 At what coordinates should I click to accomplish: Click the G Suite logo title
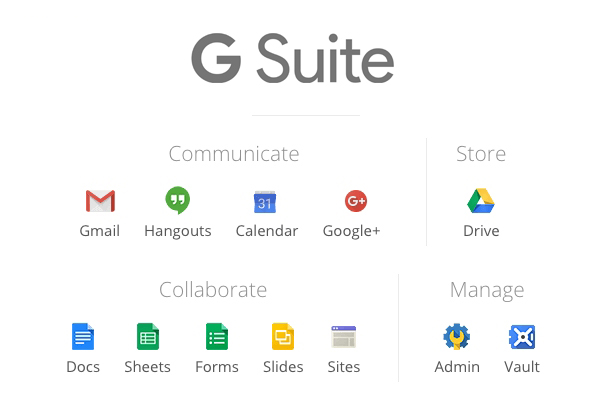(293, 60)
